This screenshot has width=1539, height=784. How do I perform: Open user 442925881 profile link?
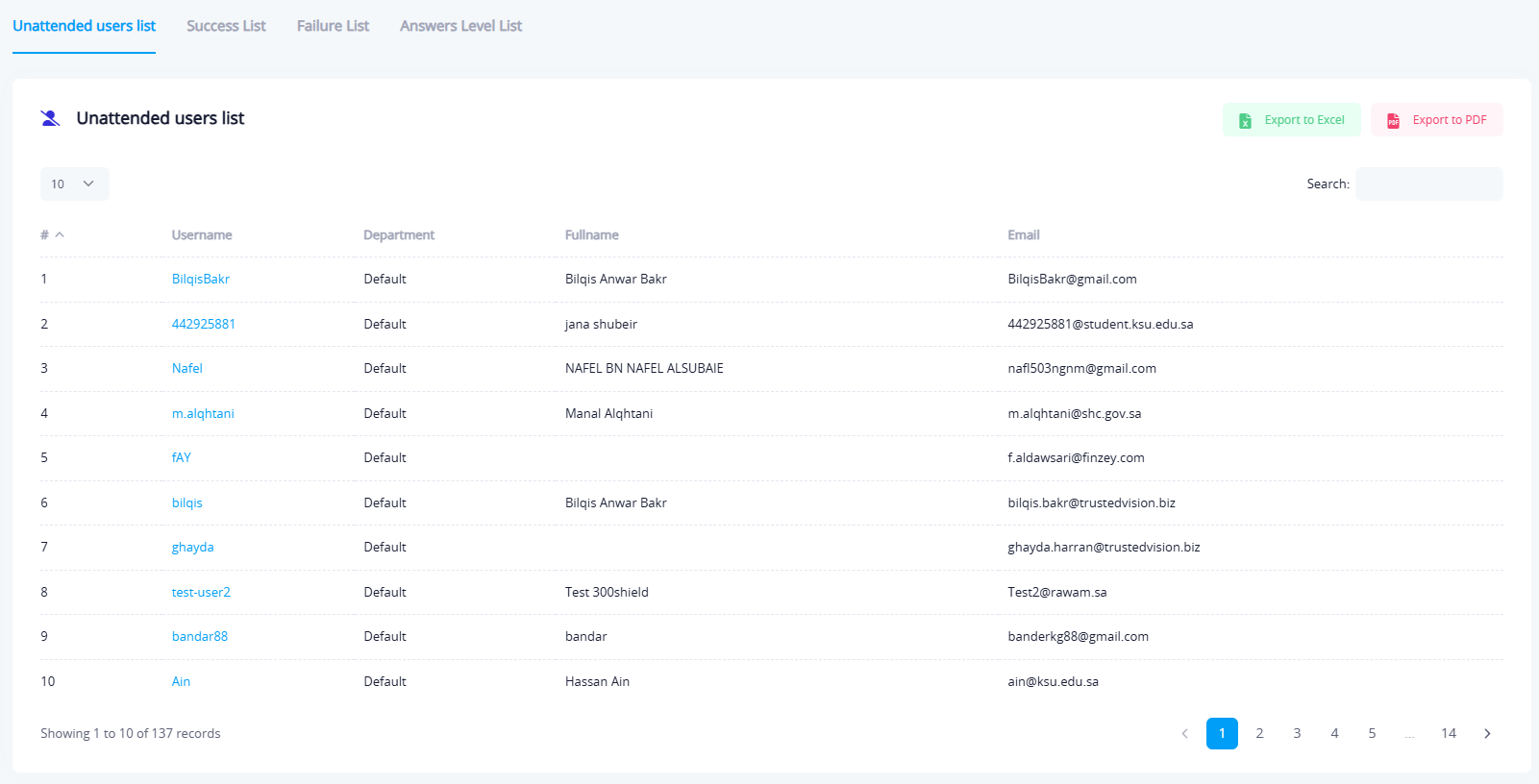[x=203, y=324]
